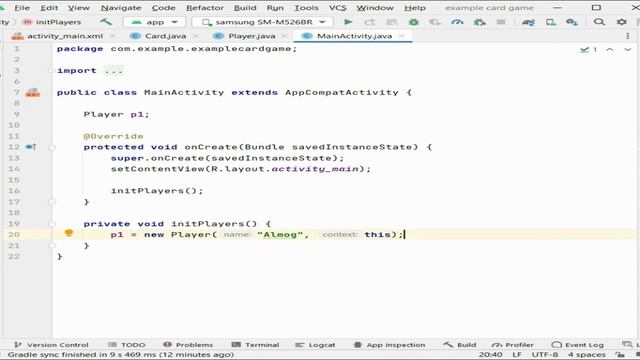This screenshot has width=640, height=360.
Task: Open the View menu
Action: click(79, 8)
